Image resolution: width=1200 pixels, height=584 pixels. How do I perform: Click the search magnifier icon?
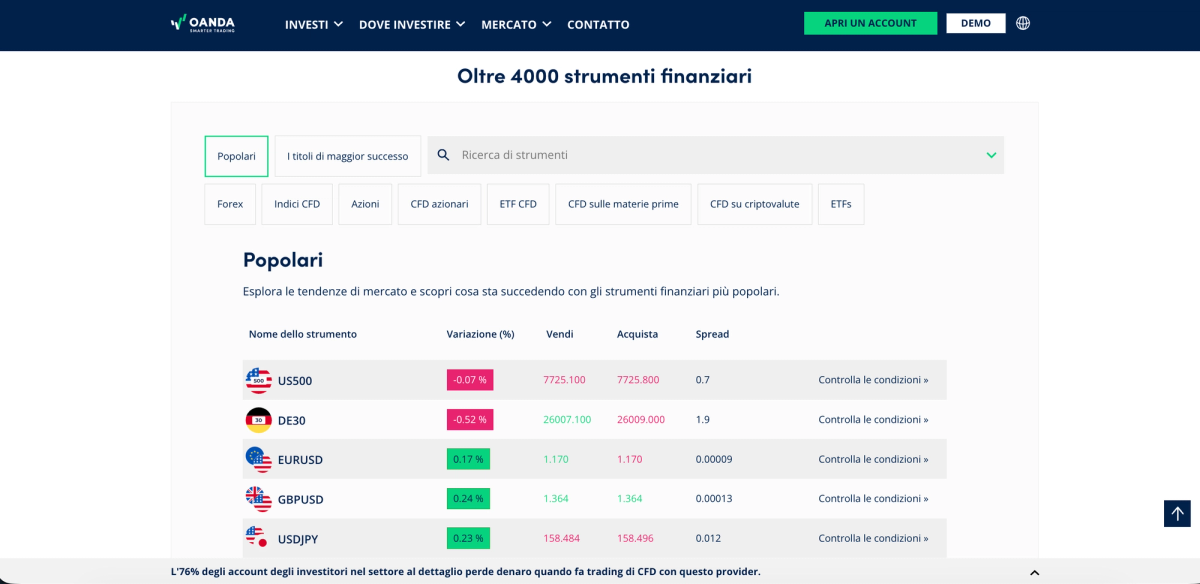click(444, 155)
